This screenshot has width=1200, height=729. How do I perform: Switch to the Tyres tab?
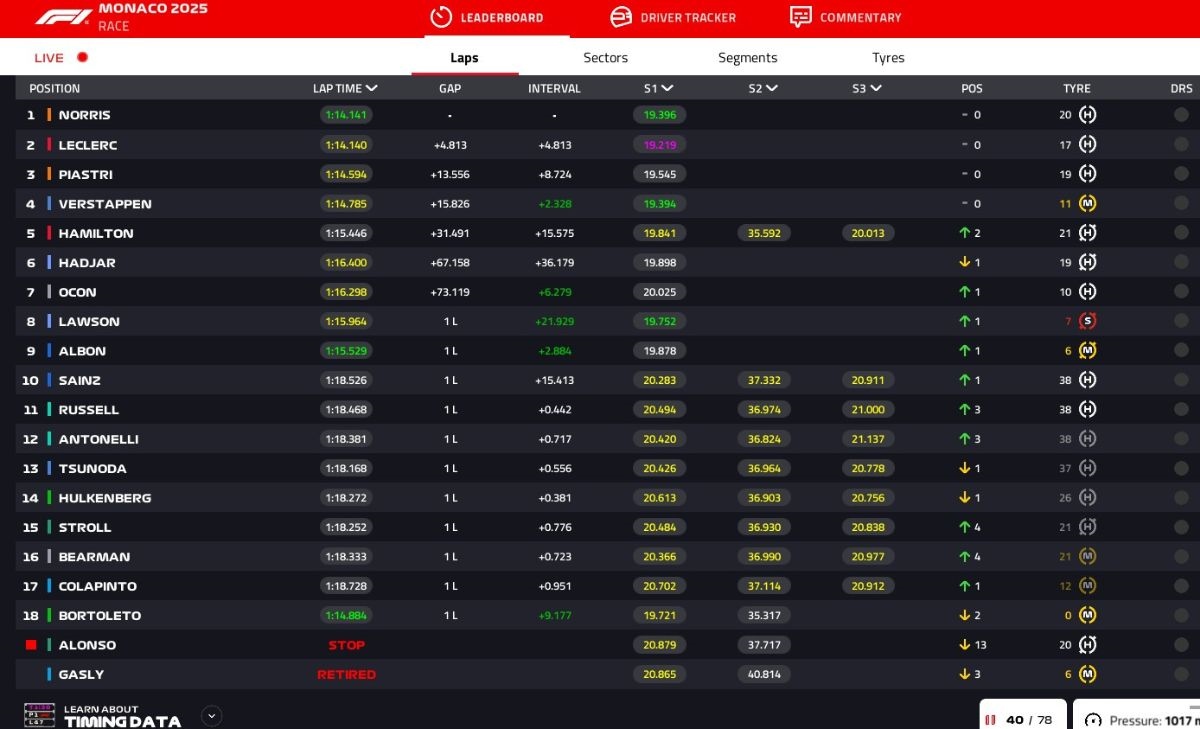click(x=888, y=58)
